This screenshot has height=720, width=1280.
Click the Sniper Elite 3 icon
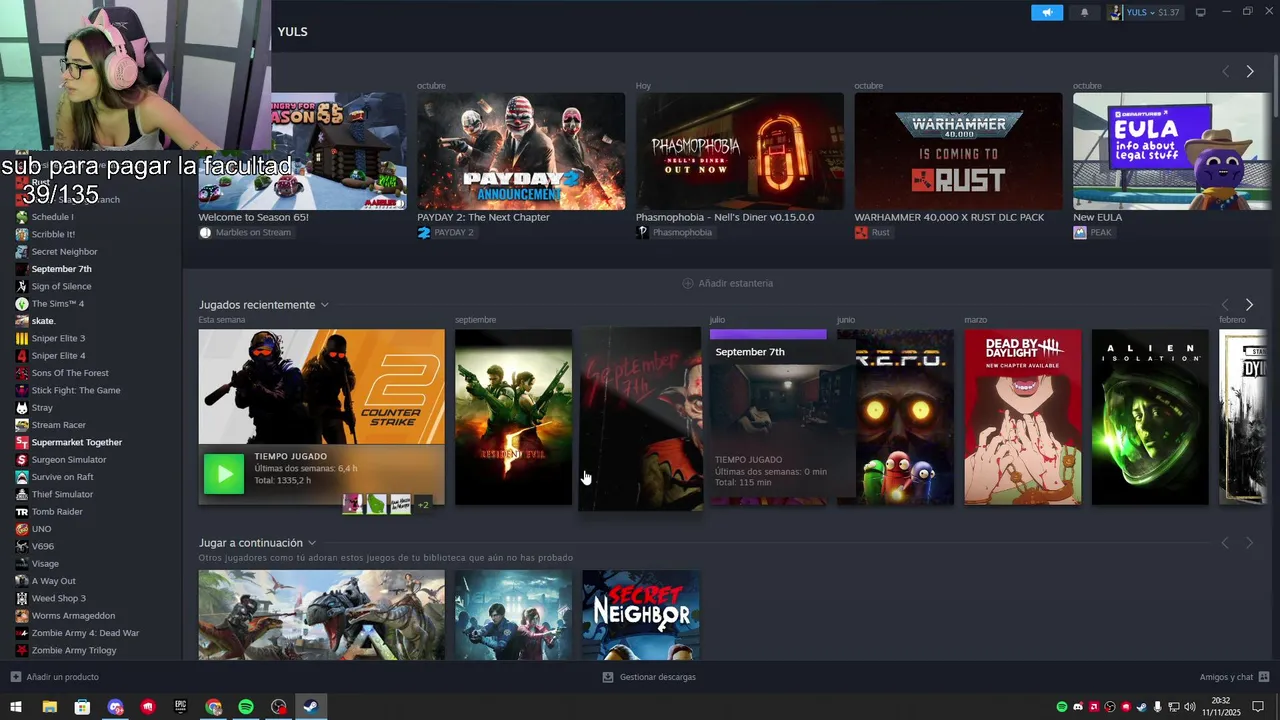coord(22,338)
